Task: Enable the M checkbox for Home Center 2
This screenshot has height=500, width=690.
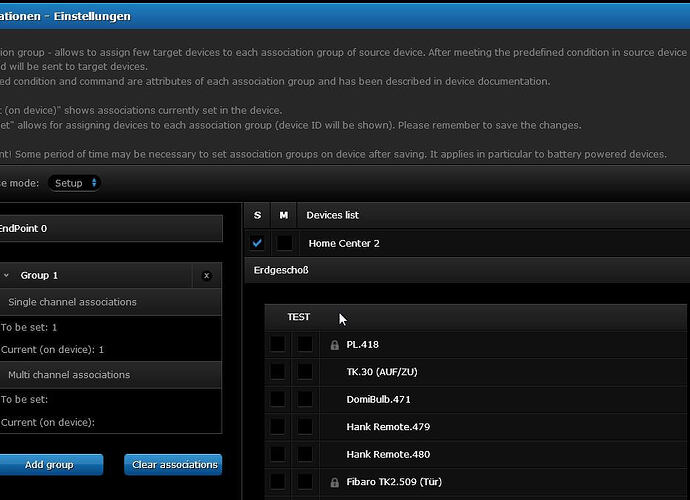Action: coord(284,243)
